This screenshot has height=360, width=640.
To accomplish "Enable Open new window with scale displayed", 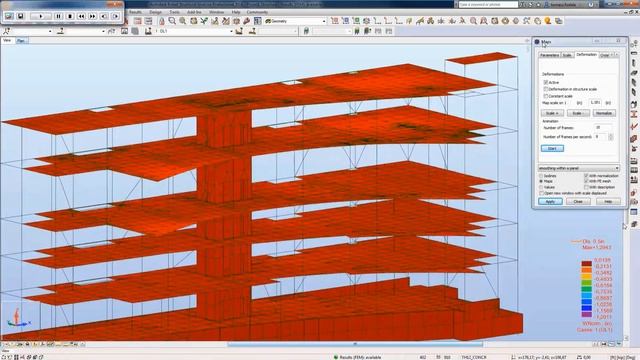I will (x=541, y=193).
